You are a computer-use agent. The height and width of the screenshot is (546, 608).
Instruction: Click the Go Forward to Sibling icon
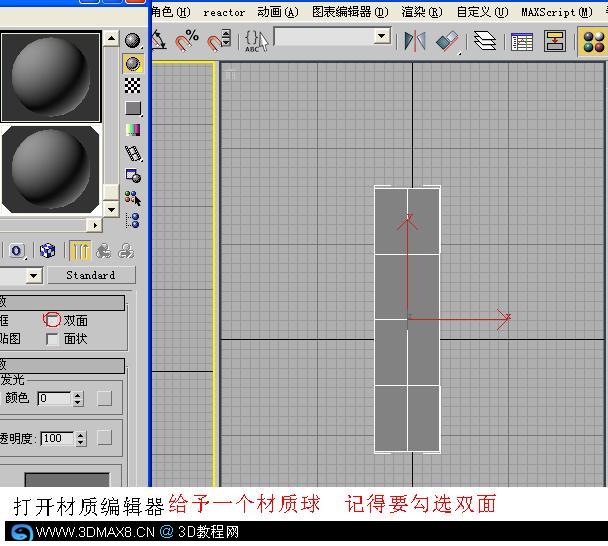click(x=126, y=251)
